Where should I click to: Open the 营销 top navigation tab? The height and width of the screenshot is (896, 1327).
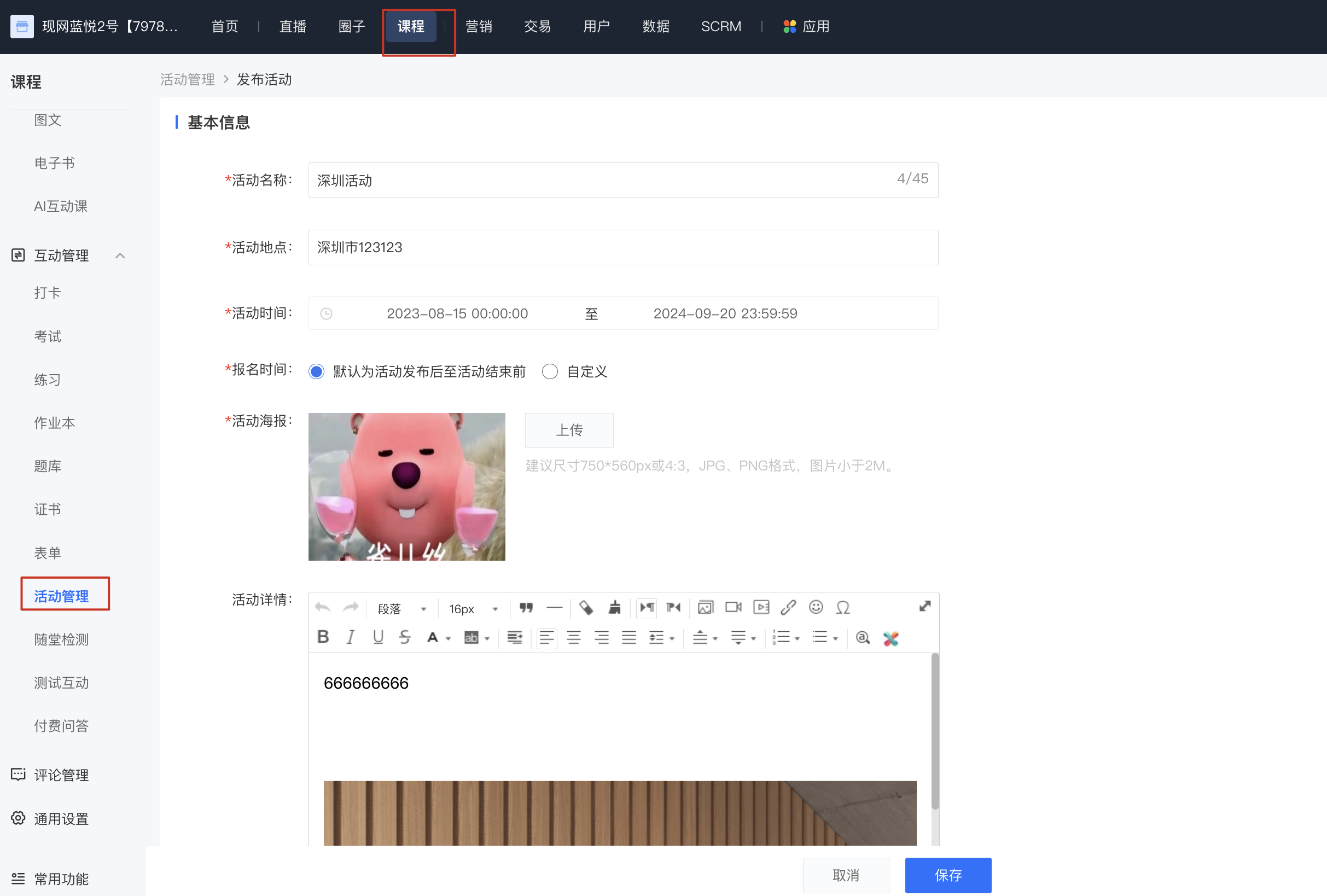(x=479, y=26)
